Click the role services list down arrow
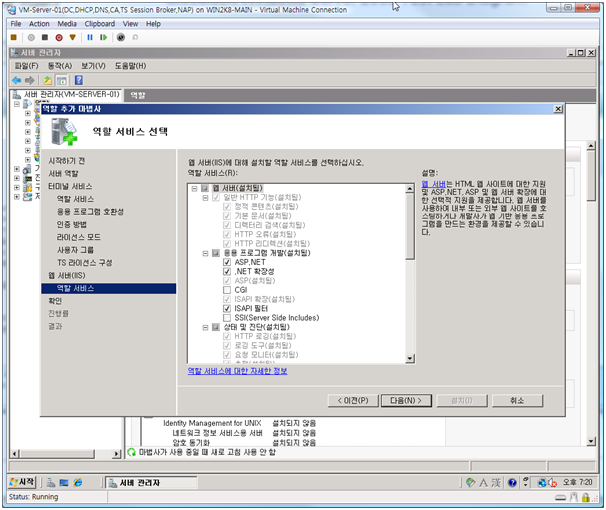Viewport: 606px width, 510px height. [410, 359]
